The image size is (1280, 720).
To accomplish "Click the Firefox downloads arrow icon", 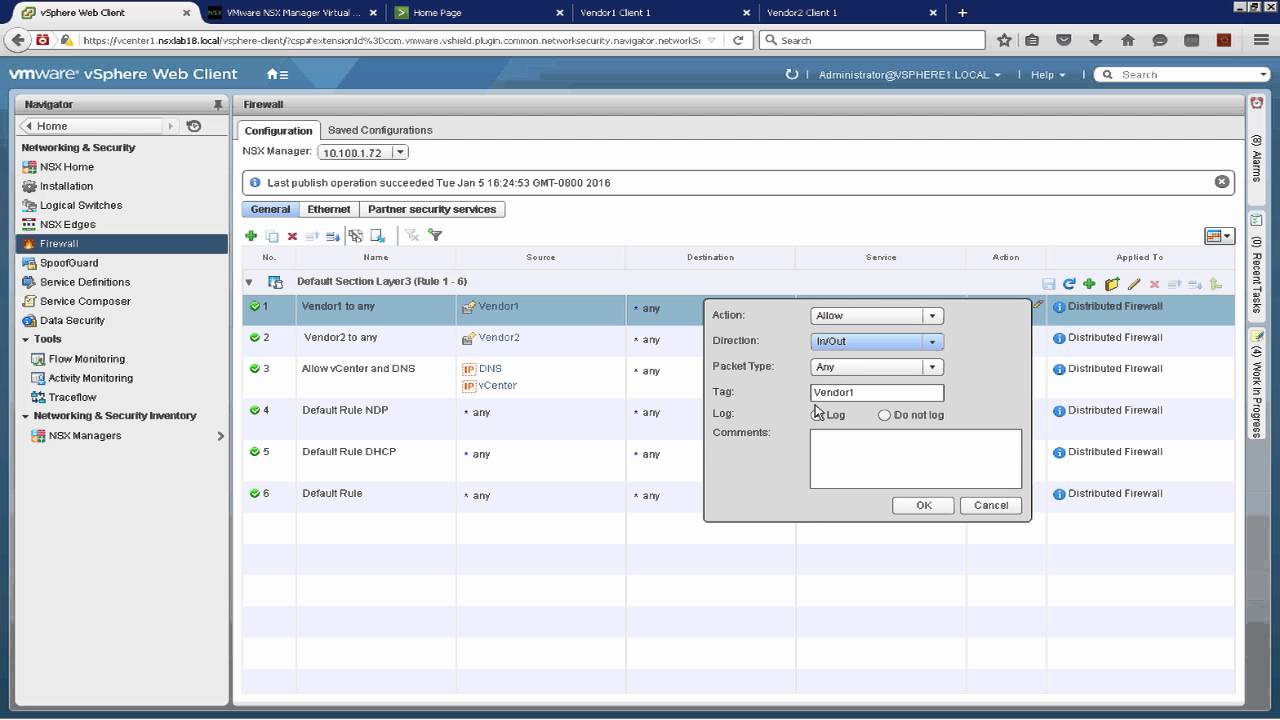I will pos(1095,40).
